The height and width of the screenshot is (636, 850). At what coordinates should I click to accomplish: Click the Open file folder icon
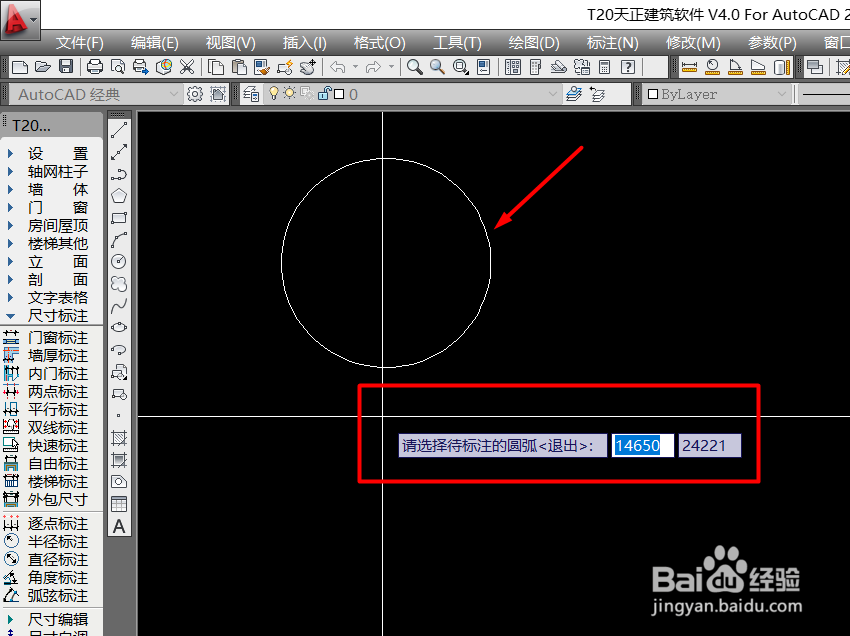(43, 67)
